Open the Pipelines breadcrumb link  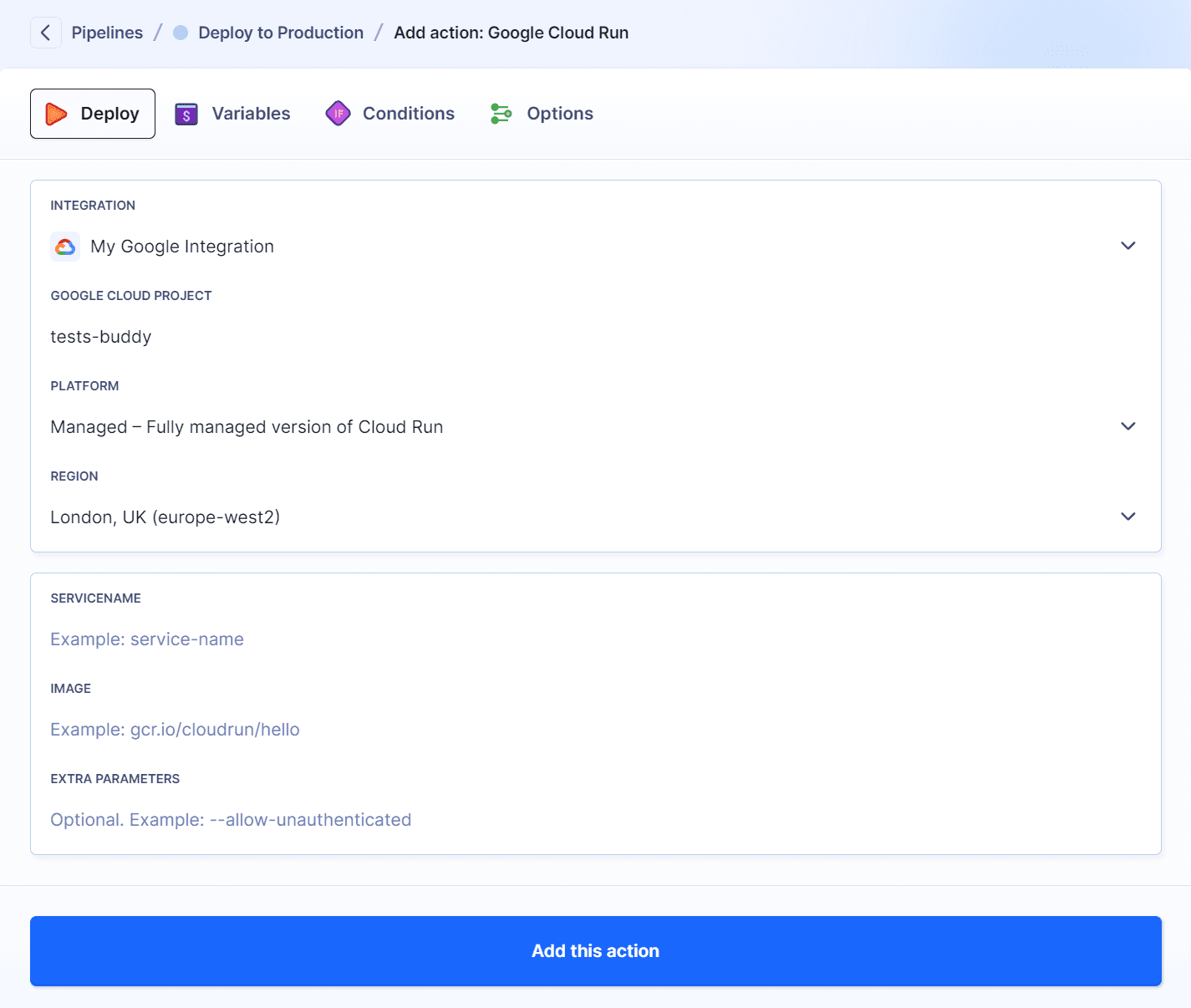107,32
